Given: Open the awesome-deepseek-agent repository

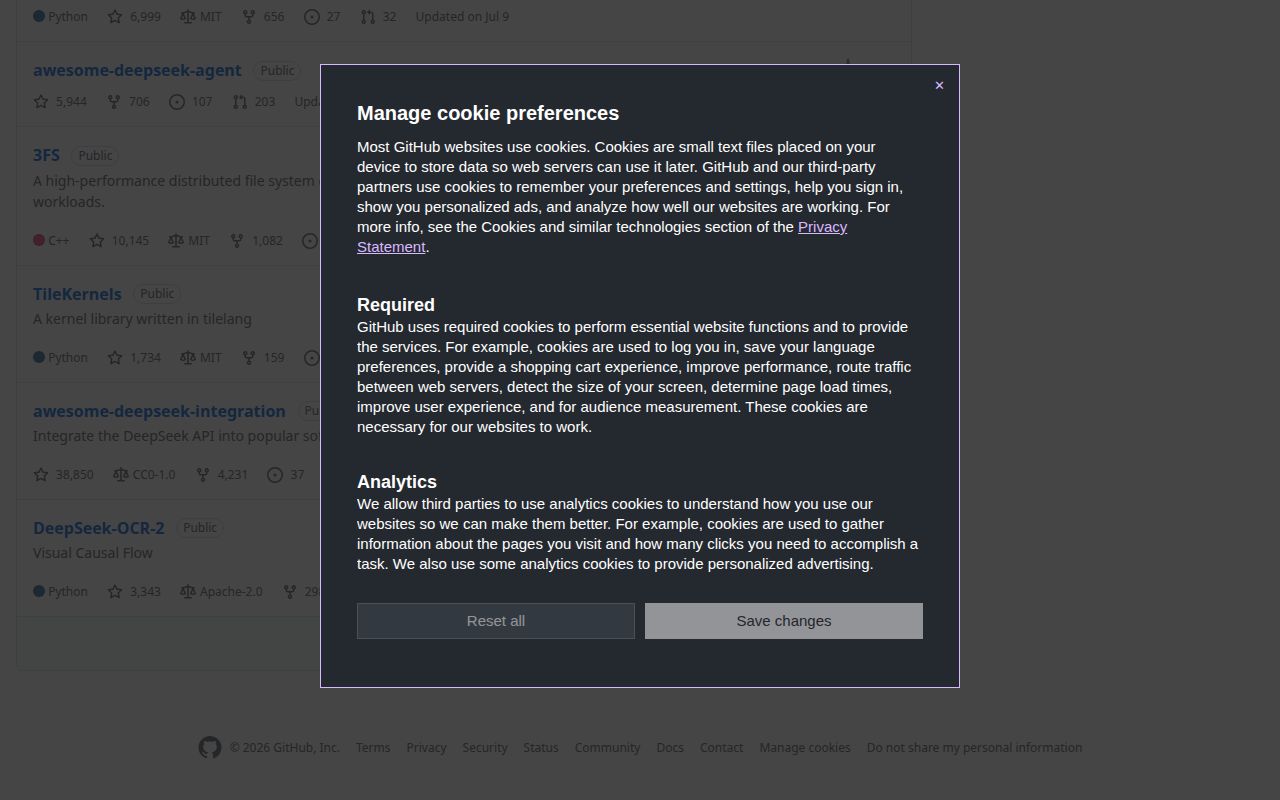Looking at the screenshot, I should tap(137, 71).
